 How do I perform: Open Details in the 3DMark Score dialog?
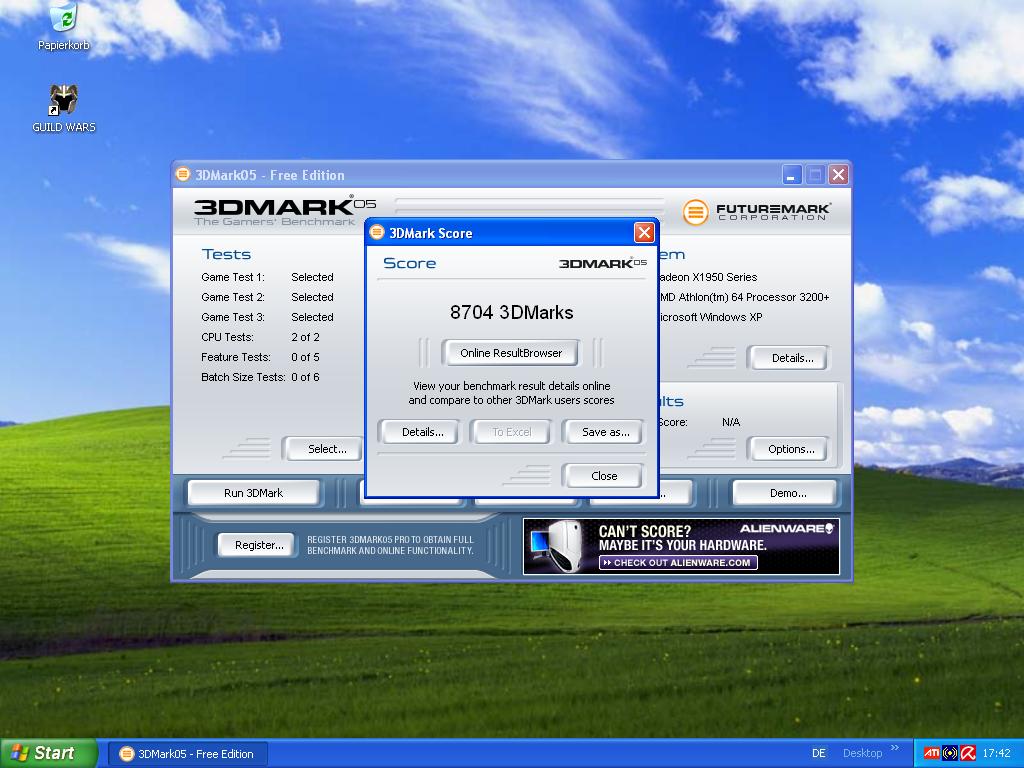click(422, 432)
